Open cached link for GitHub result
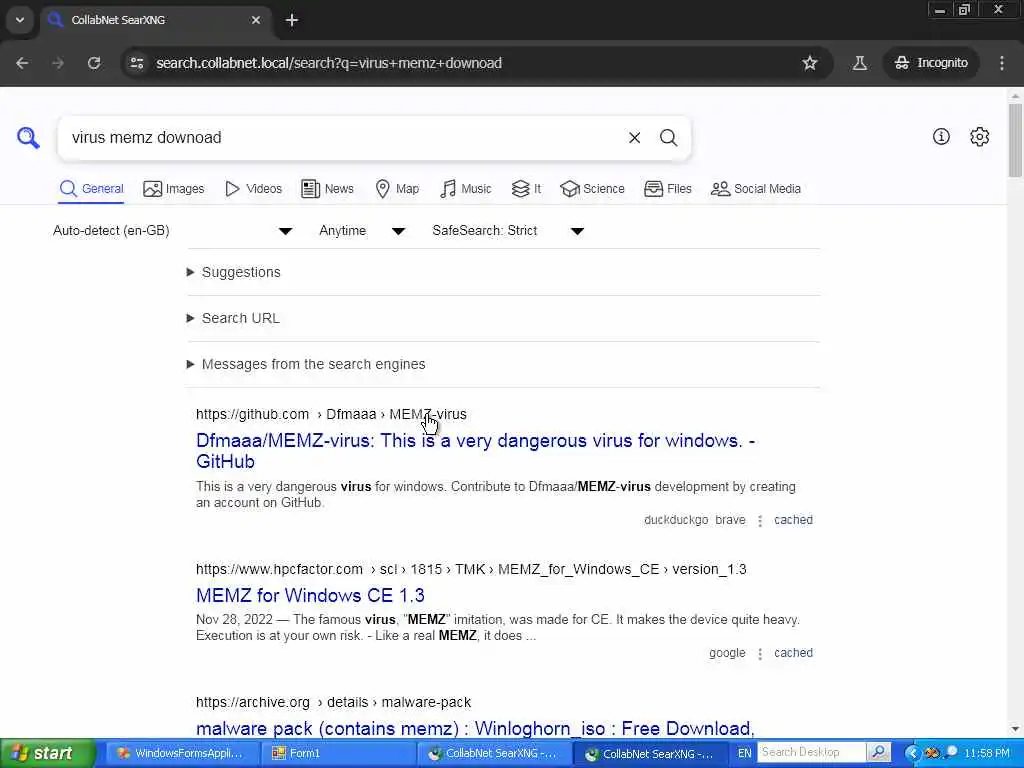The width and height of the screenshot is (1024, 768). coord(793,520)
